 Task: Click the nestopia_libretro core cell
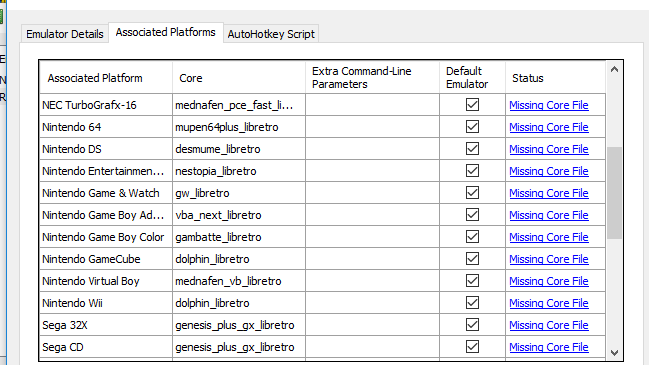(x=239, y=171)
